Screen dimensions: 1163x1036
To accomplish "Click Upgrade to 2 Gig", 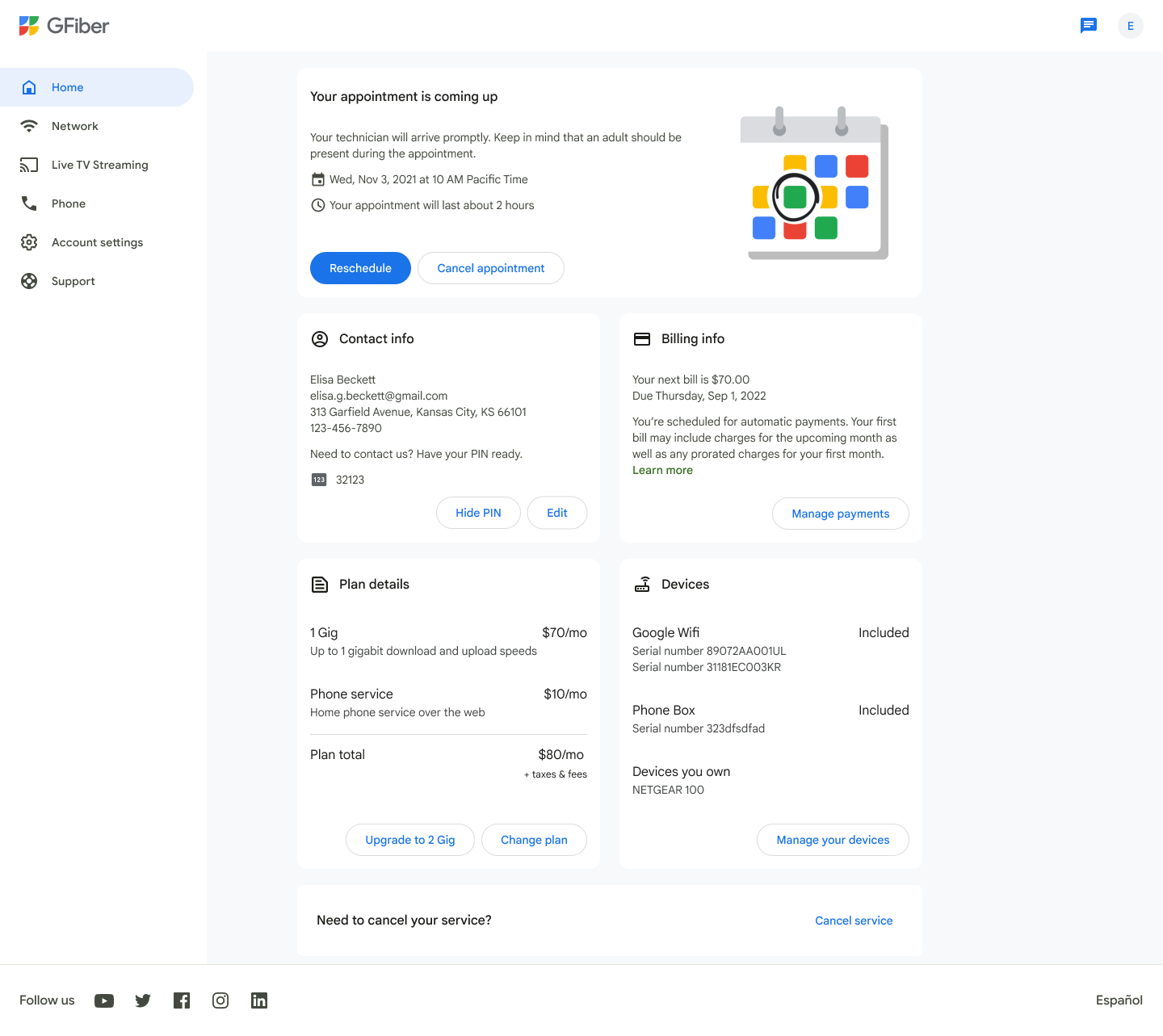I will 410,840.
